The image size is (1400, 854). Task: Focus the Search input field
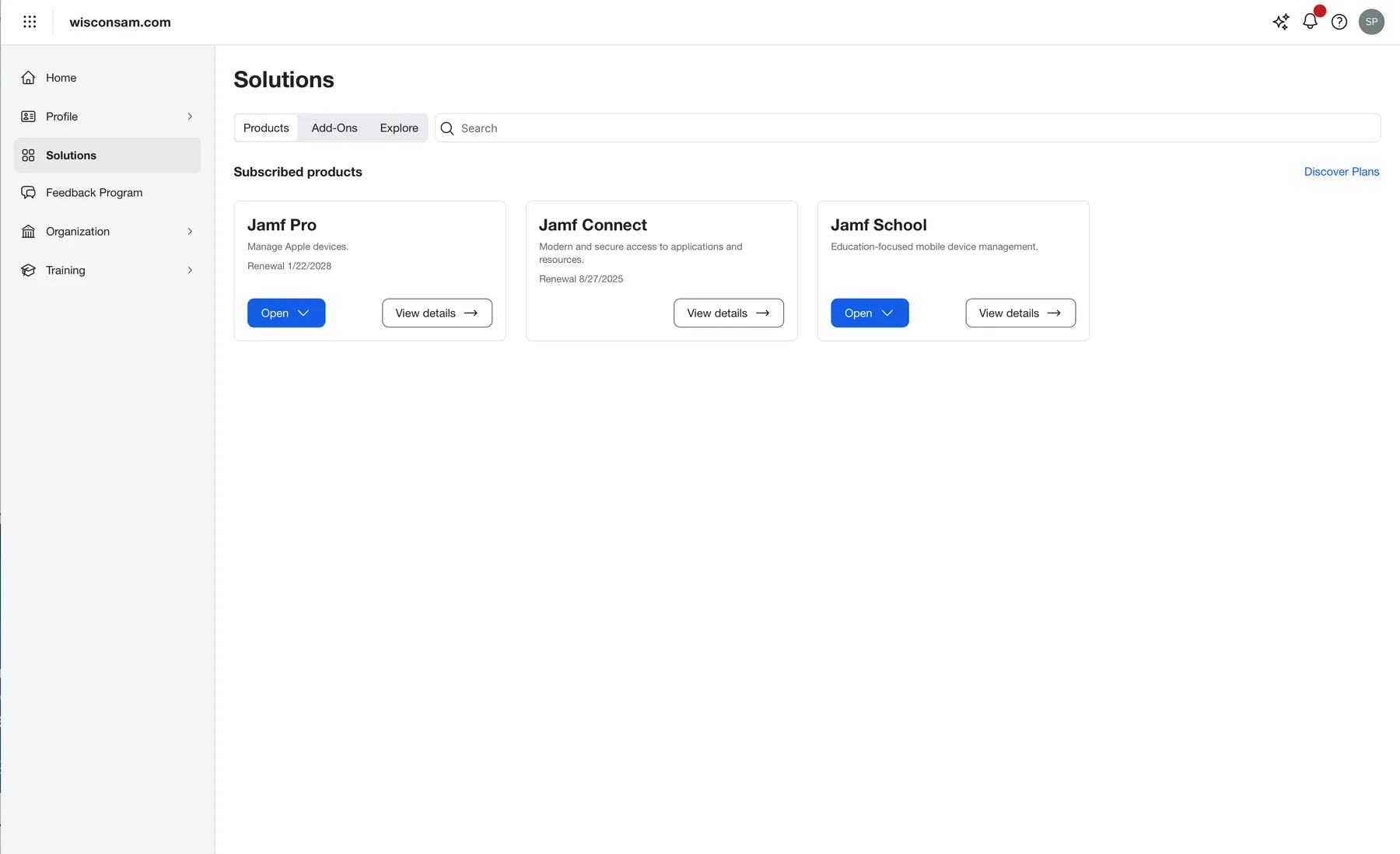coord(908,128)
